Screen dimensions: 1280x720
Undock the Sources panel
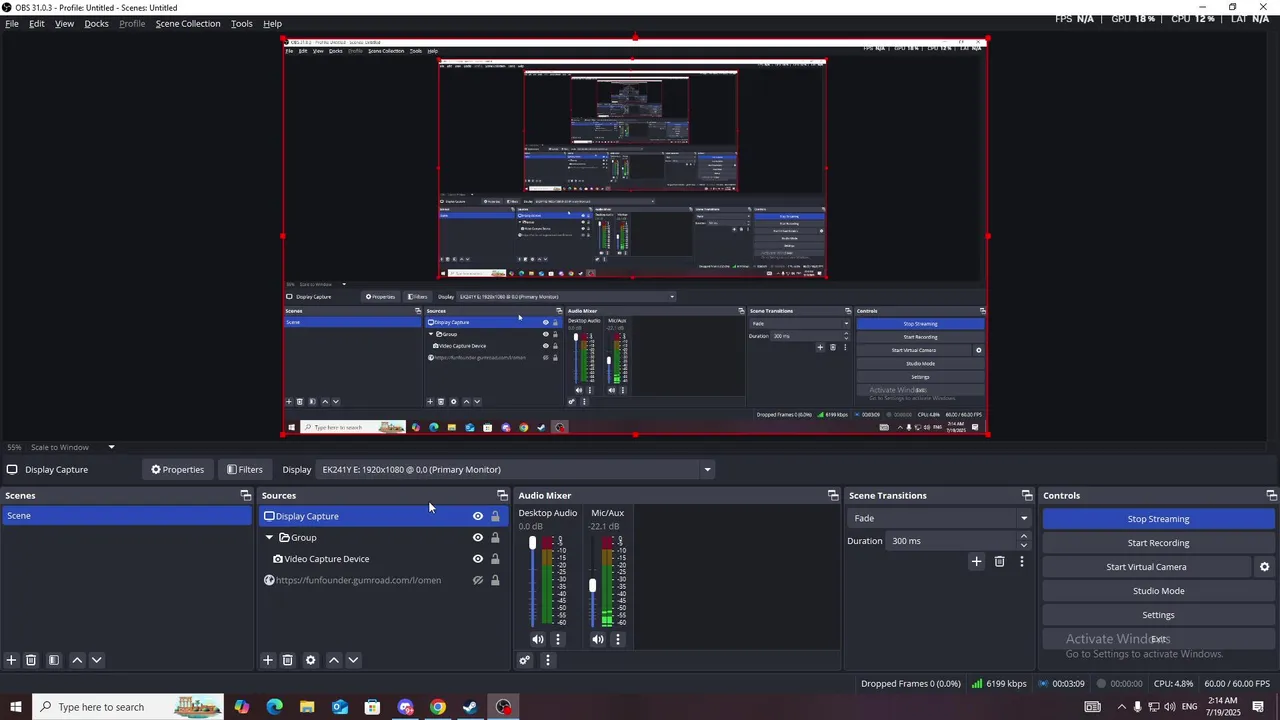(x=502, y=495)
